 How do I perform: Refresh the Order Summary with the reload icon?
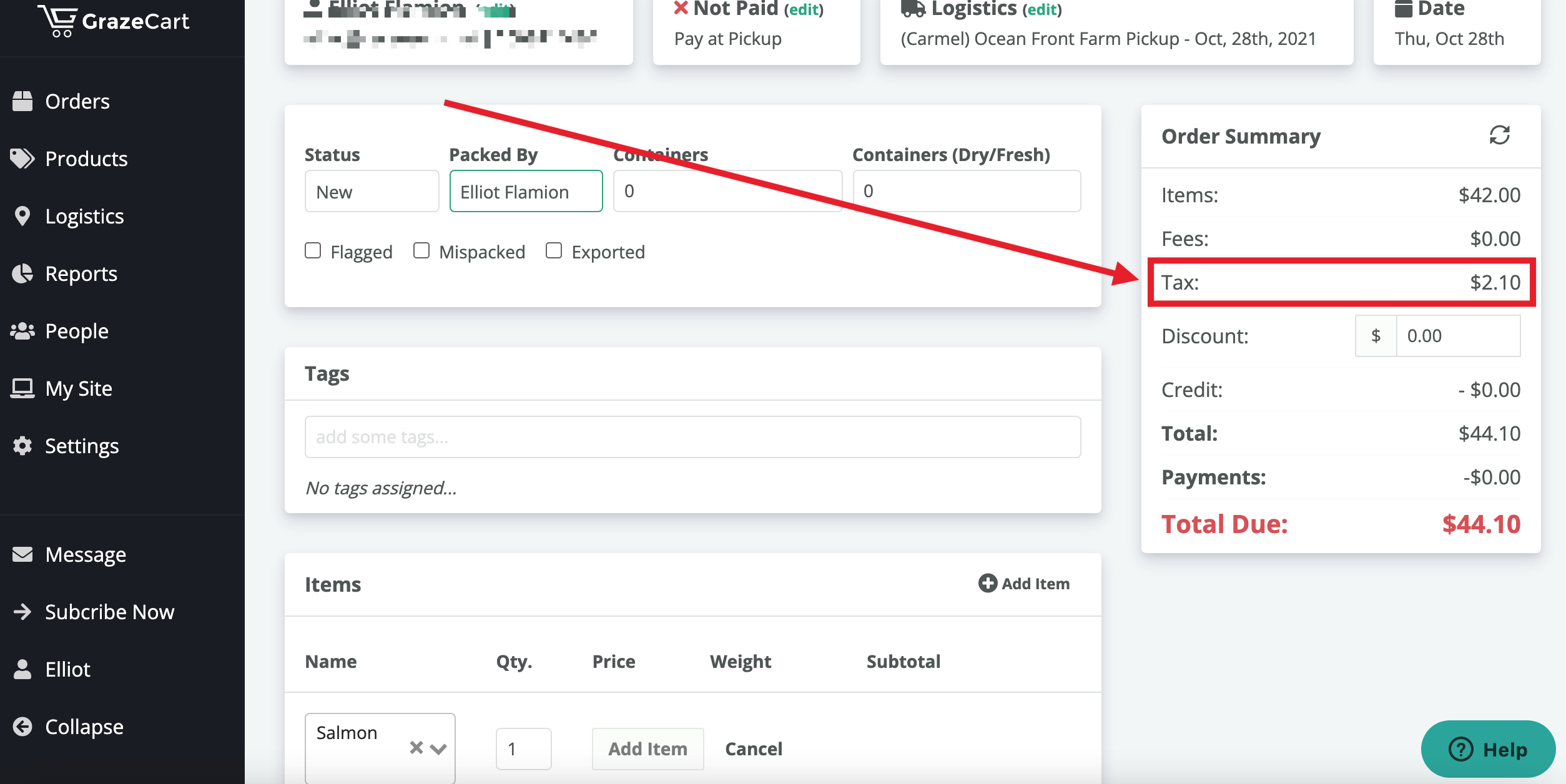[x=1499, y=135]
